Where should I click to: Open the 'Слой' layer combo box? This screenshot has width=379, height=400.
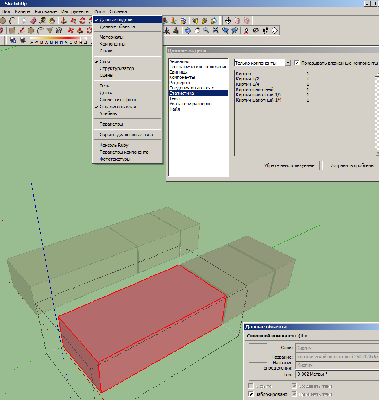[337, 348]
